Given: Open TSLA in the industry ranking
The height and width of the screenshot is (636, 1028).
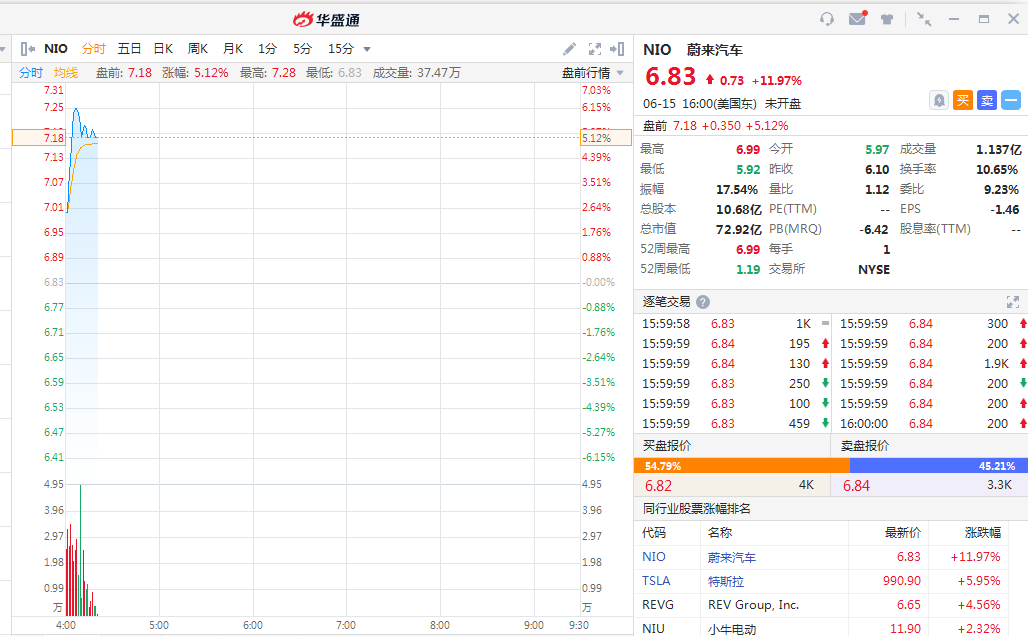Looking at the screenshot, I should click(657, 581).
